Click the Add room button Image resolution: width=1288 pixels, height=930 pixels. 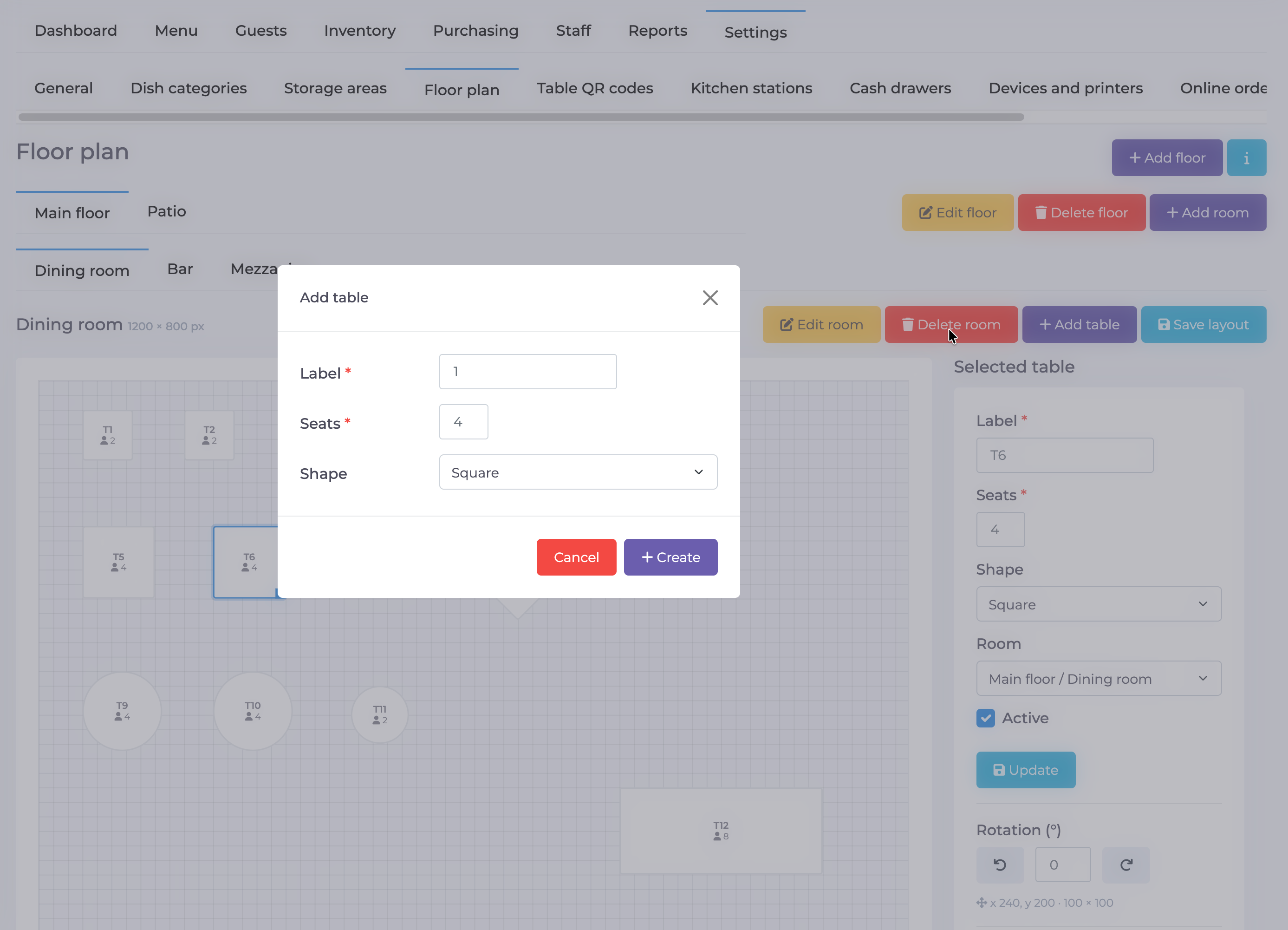pos(1208,212)
